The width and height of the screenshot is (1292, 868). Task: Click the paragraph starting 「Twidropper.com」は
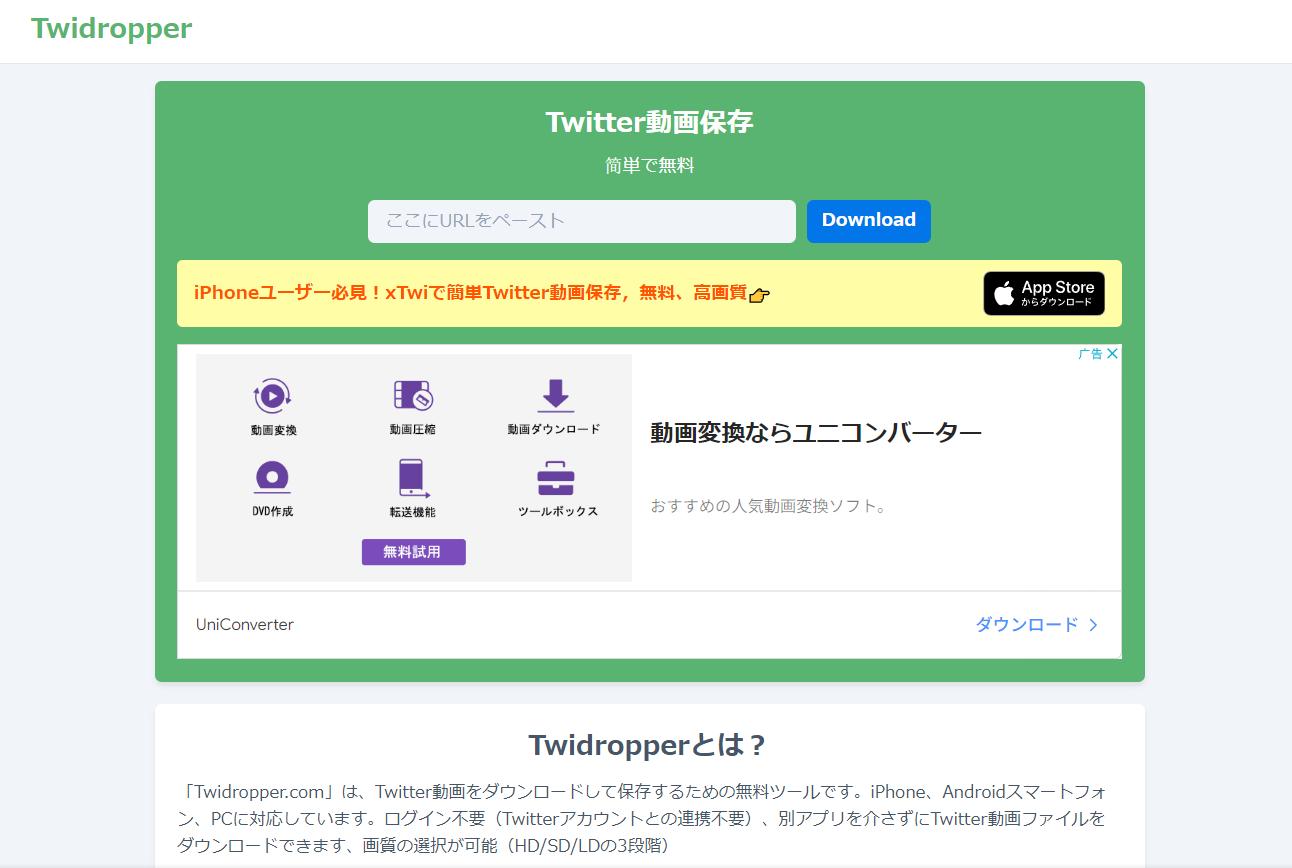point(644,818)
